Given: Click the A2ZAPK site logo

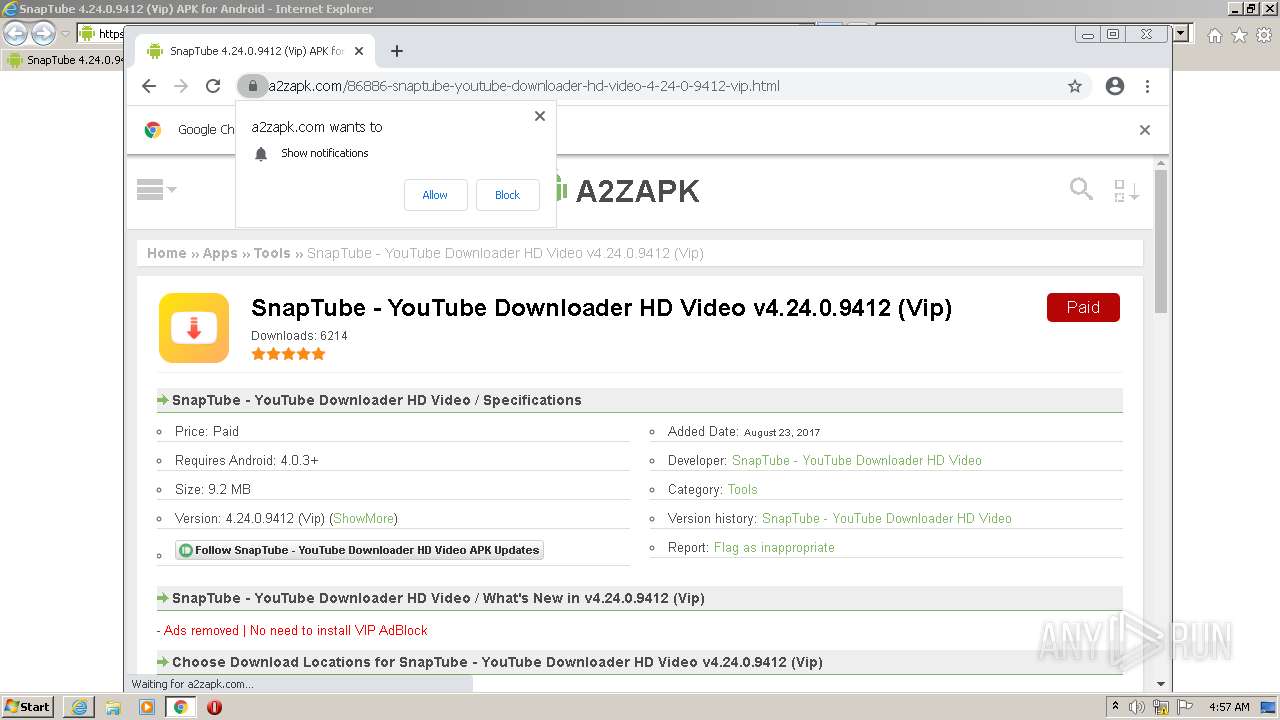Looking at the screenshot, I should click(628, 191).
